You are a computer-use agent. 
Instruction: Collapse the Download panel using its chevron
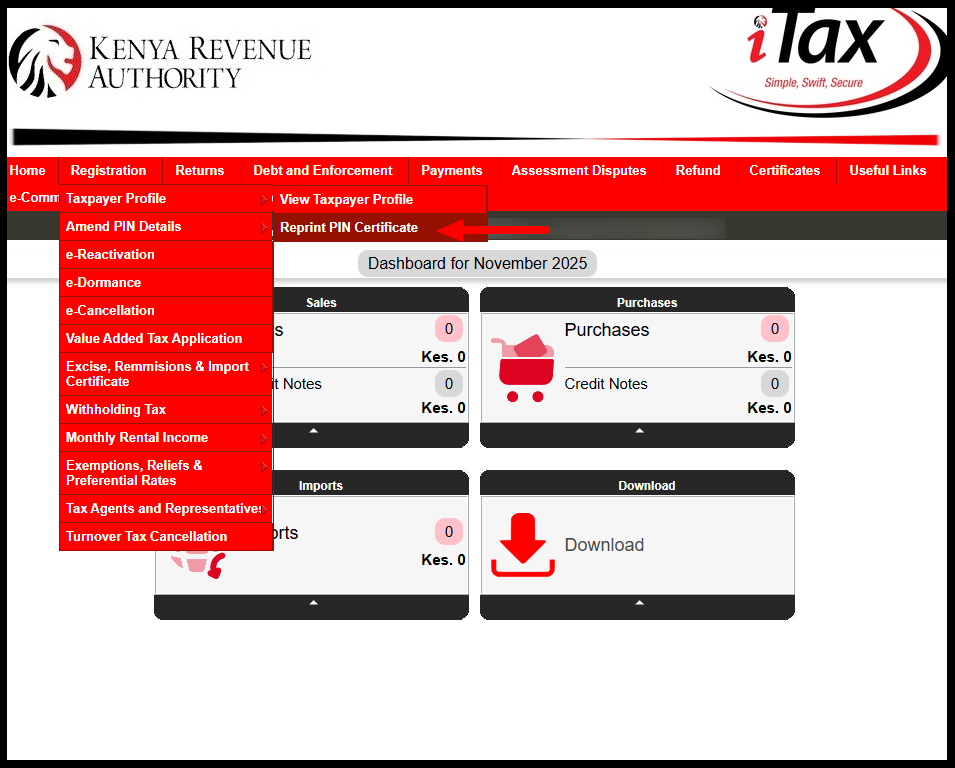click(x=637, y=602)
